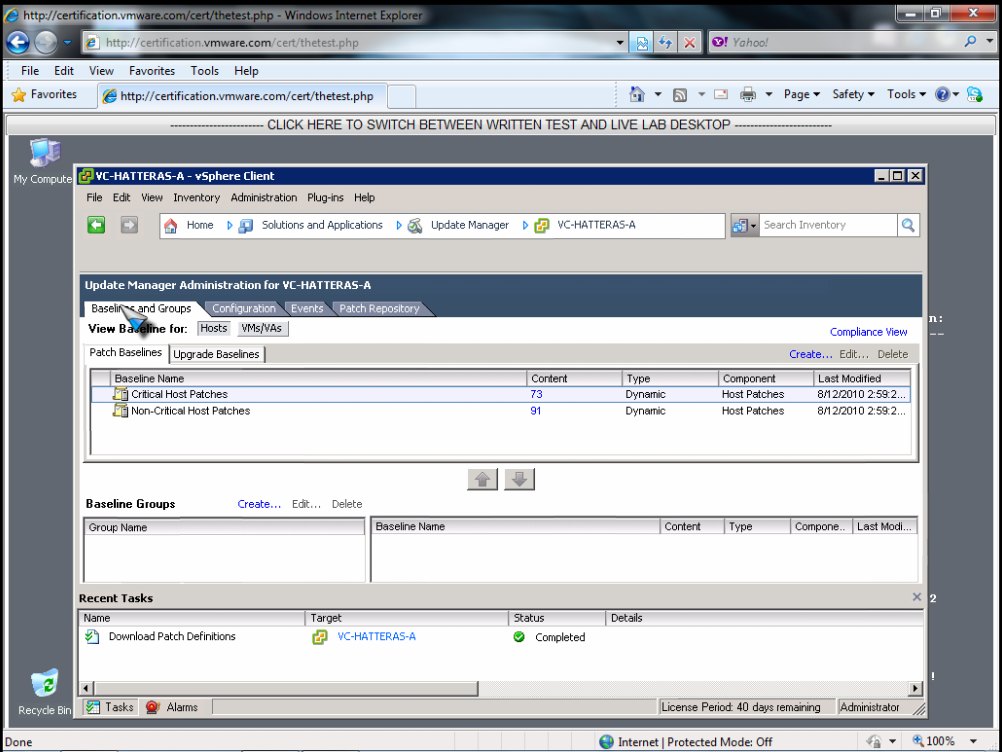Open the vSphere Administration menu
Image resolution: width=1002 pixels, height=752 pixels.
click(264, 197)
